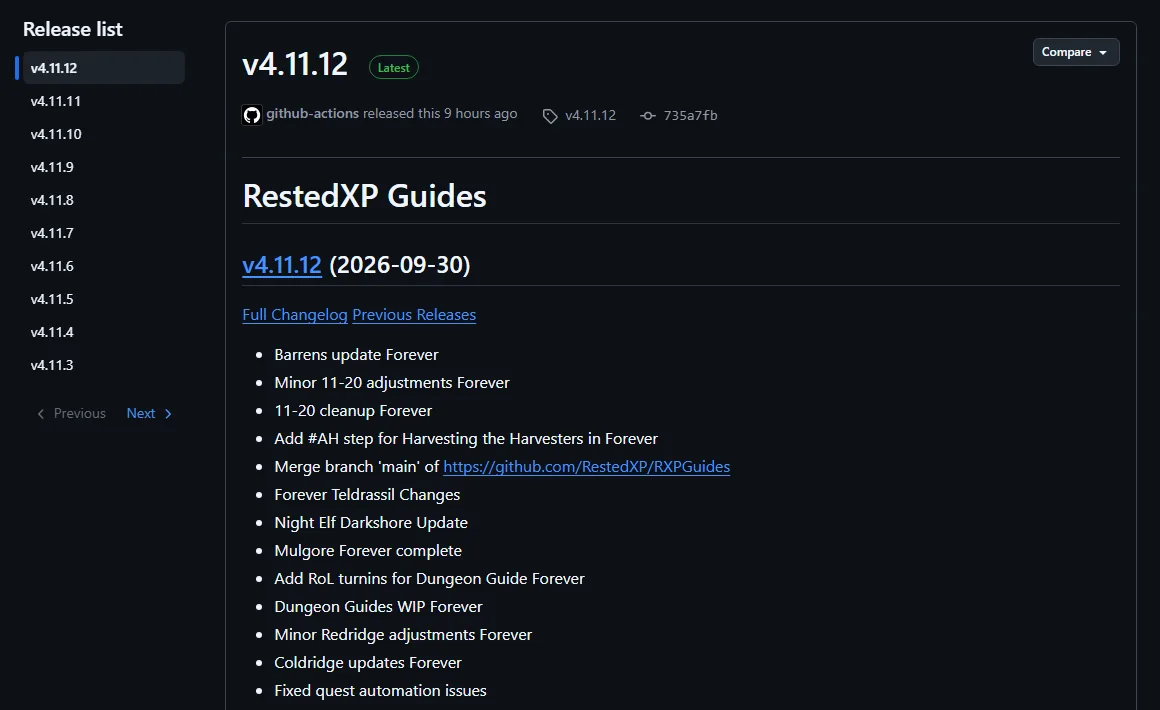This screenshot has height=710, width=1160.
Task: Click the RestedXP Guides heading
Action: 365,196
